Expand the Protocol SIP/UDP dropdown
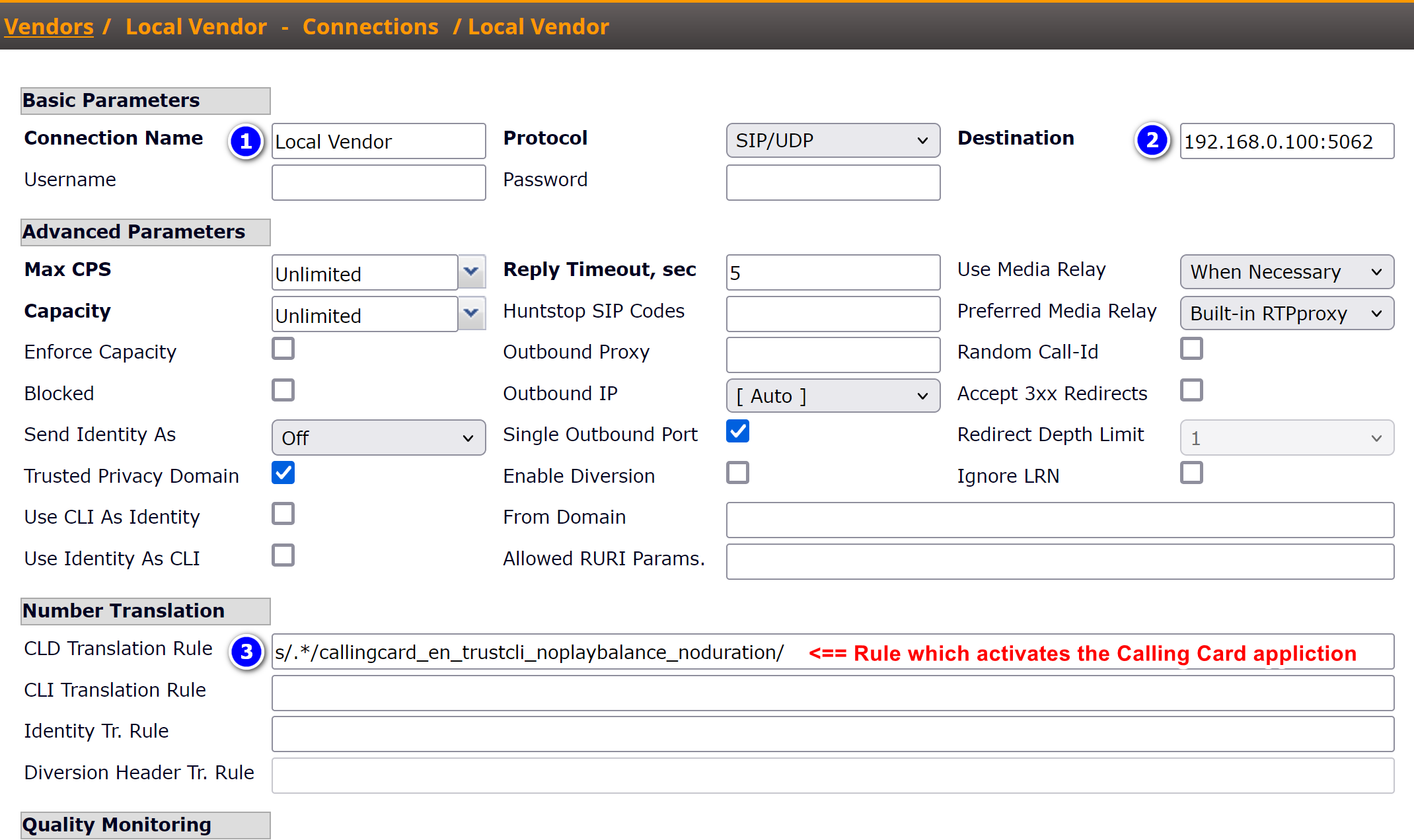 click(833, 141)
